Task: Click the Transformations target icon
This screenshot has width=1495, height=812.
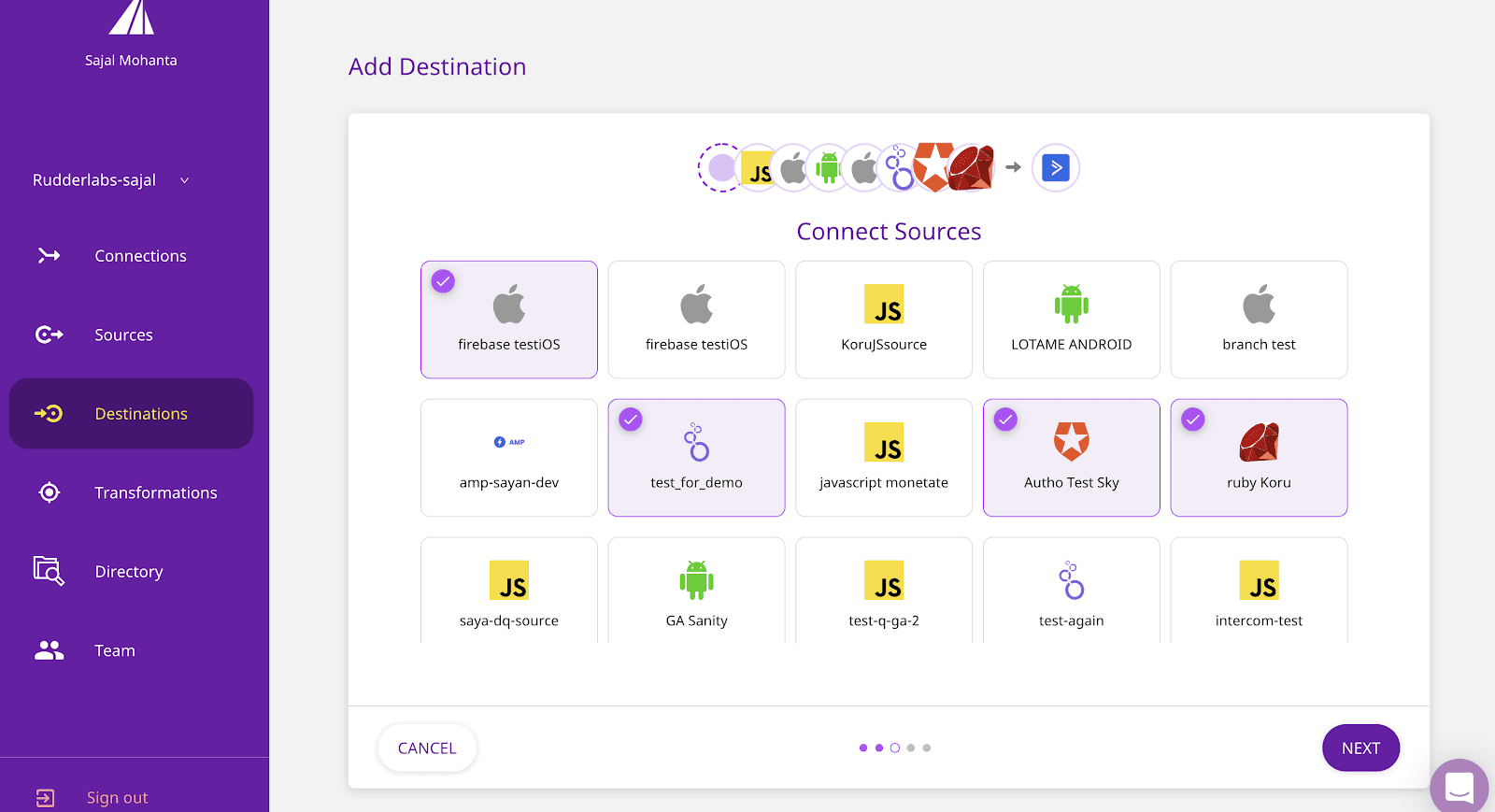Action: coord(49,492)
